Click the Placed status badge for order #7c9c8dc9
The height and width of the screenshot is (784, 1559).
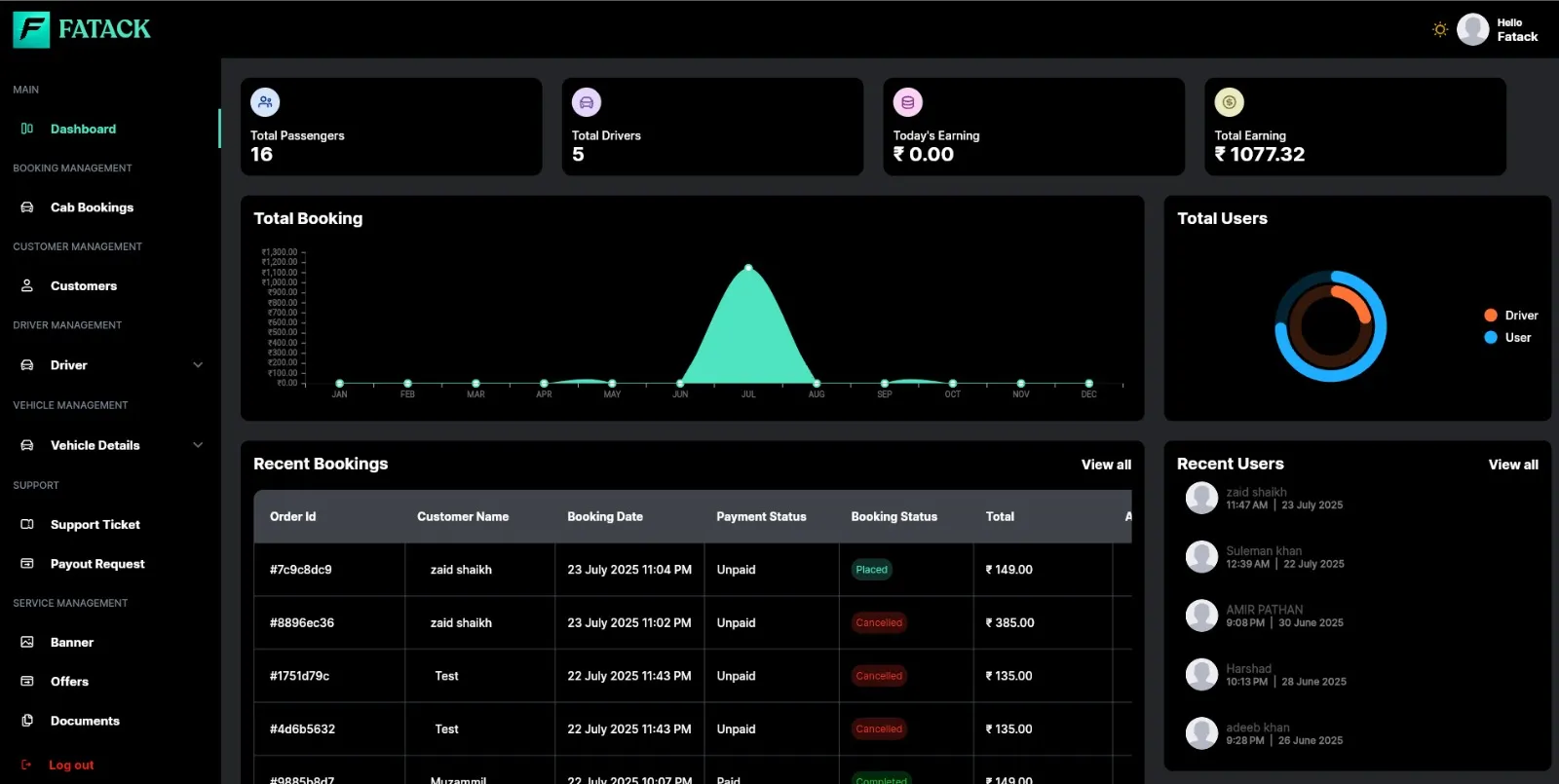tap(871, 570)
